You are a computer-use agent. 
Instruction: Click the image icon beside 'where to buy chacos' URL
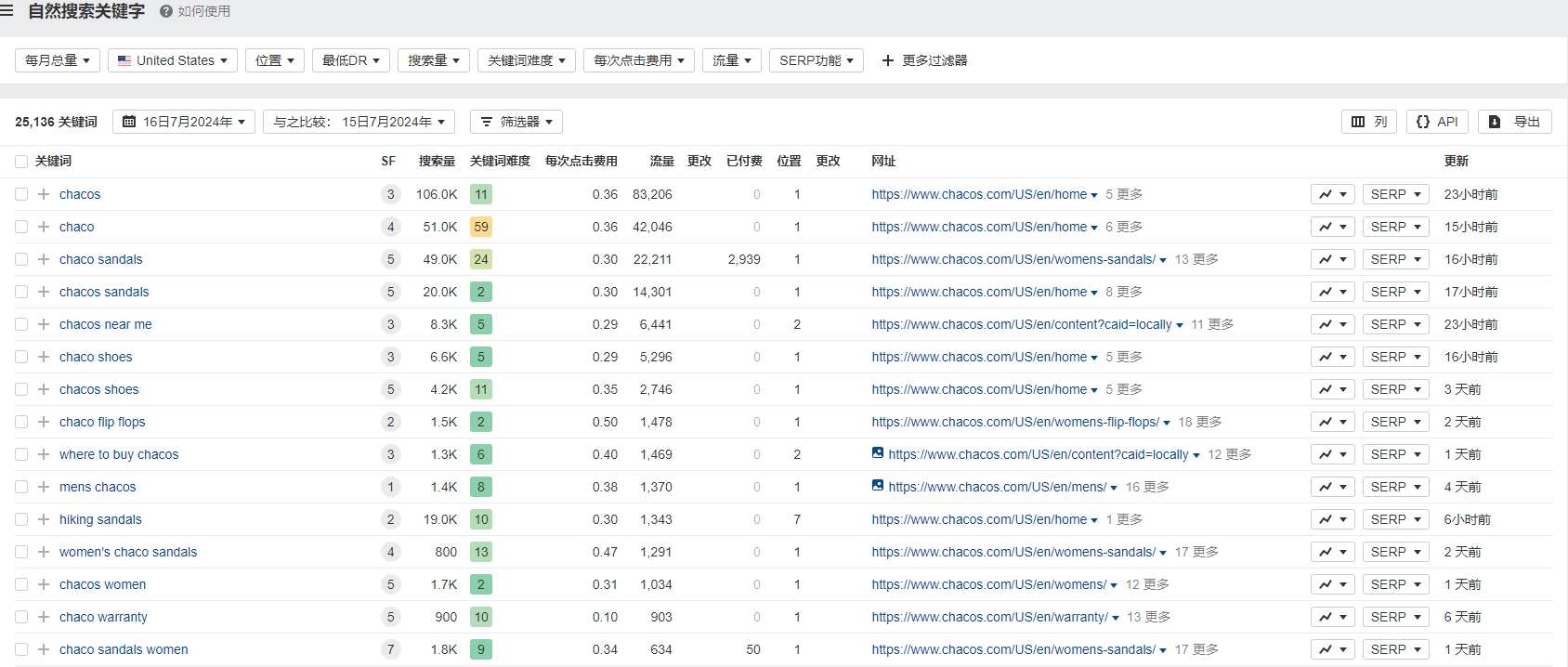coord(878,453)
